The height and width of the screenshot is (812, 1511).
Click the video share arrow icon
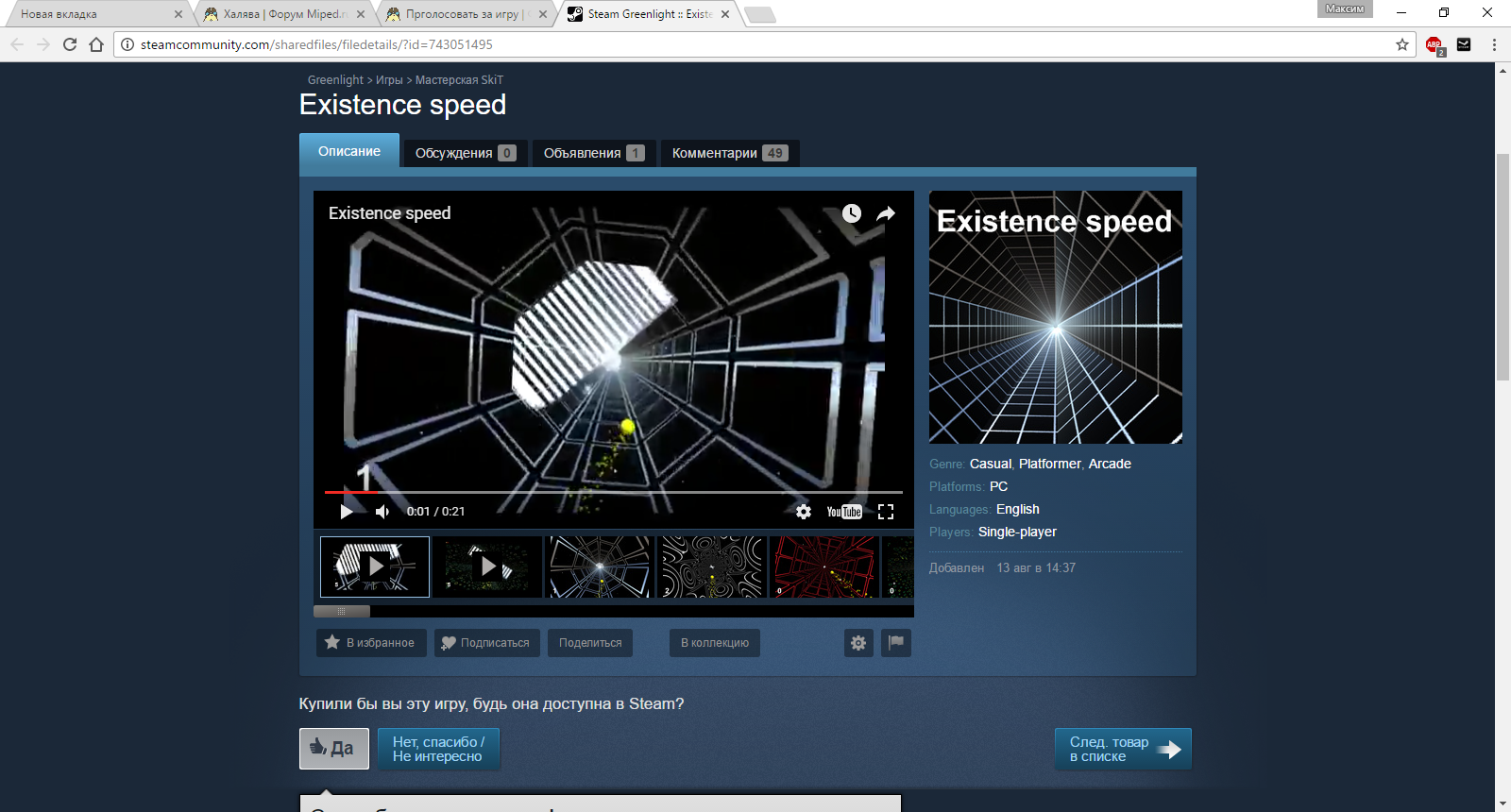pos(886,213)
